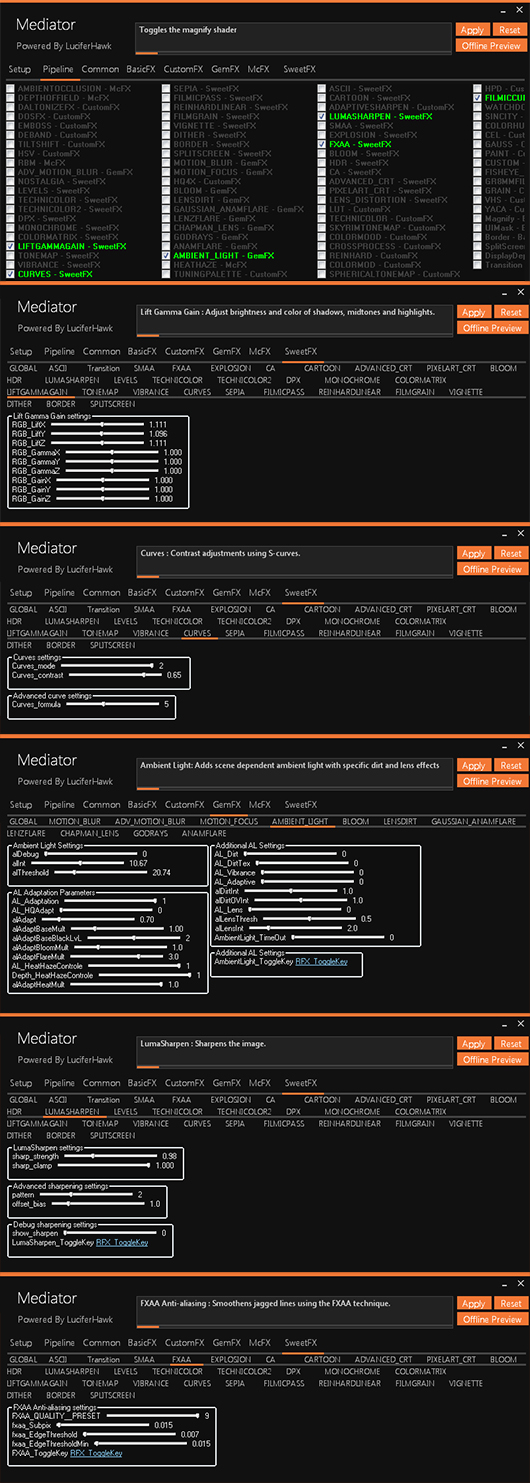Select LEVELS sub-tab in the LumaSharpen panel
Viewport: 530px width, 1483px height.
click(x=125, y=1111)
